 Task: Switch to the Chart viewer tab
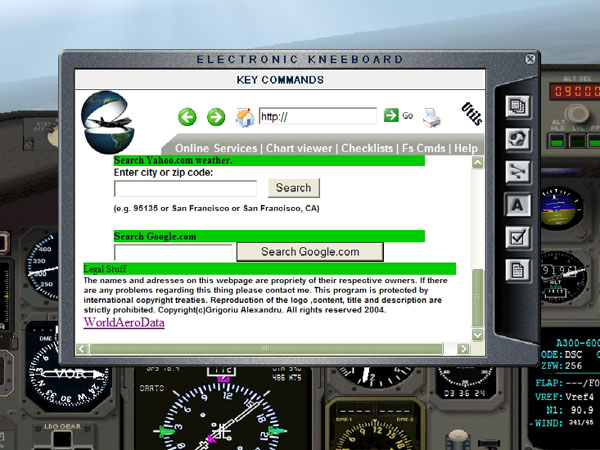click(300, 148)
